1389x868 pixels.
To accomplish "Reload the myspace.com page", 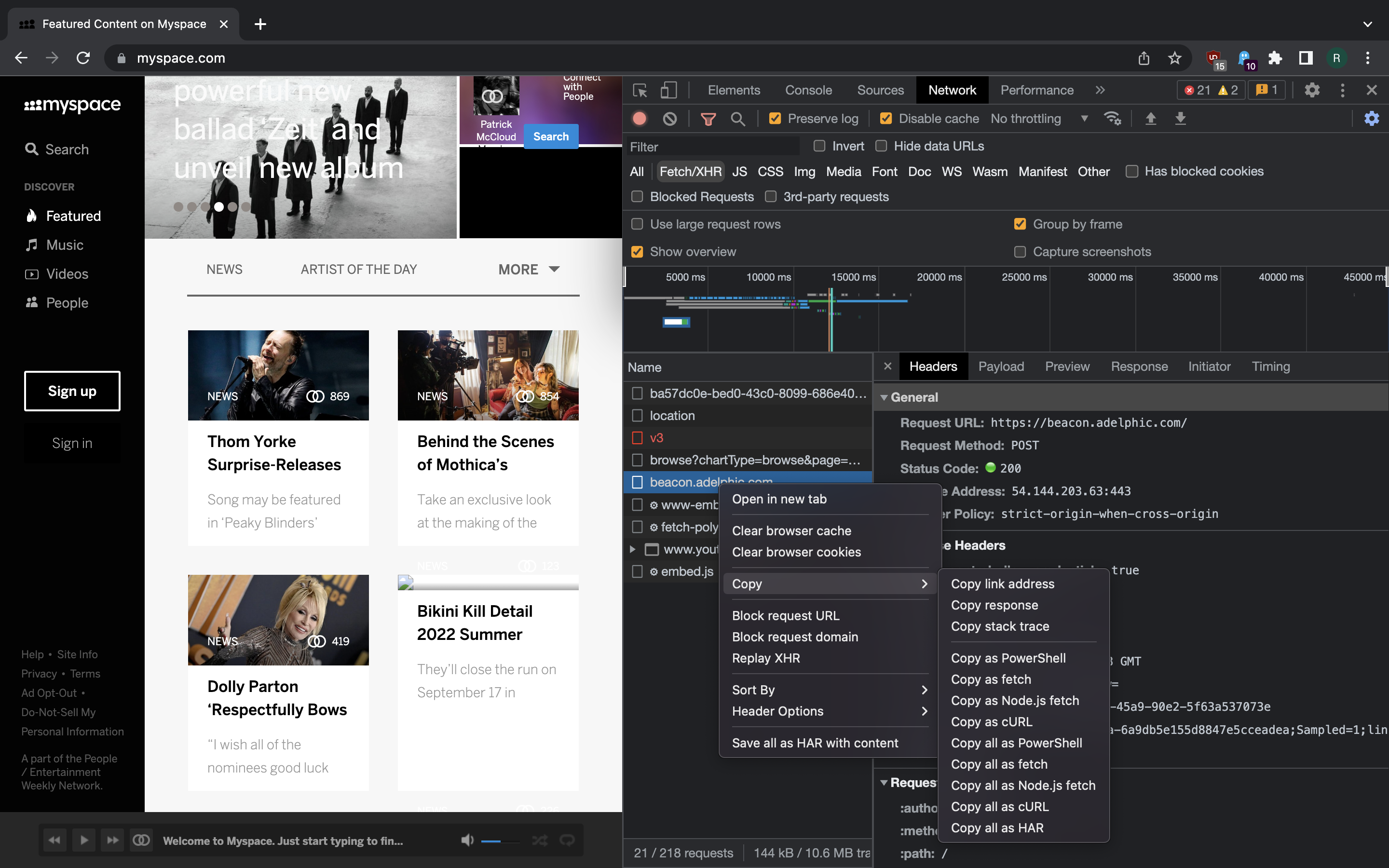I will point(83,58).
